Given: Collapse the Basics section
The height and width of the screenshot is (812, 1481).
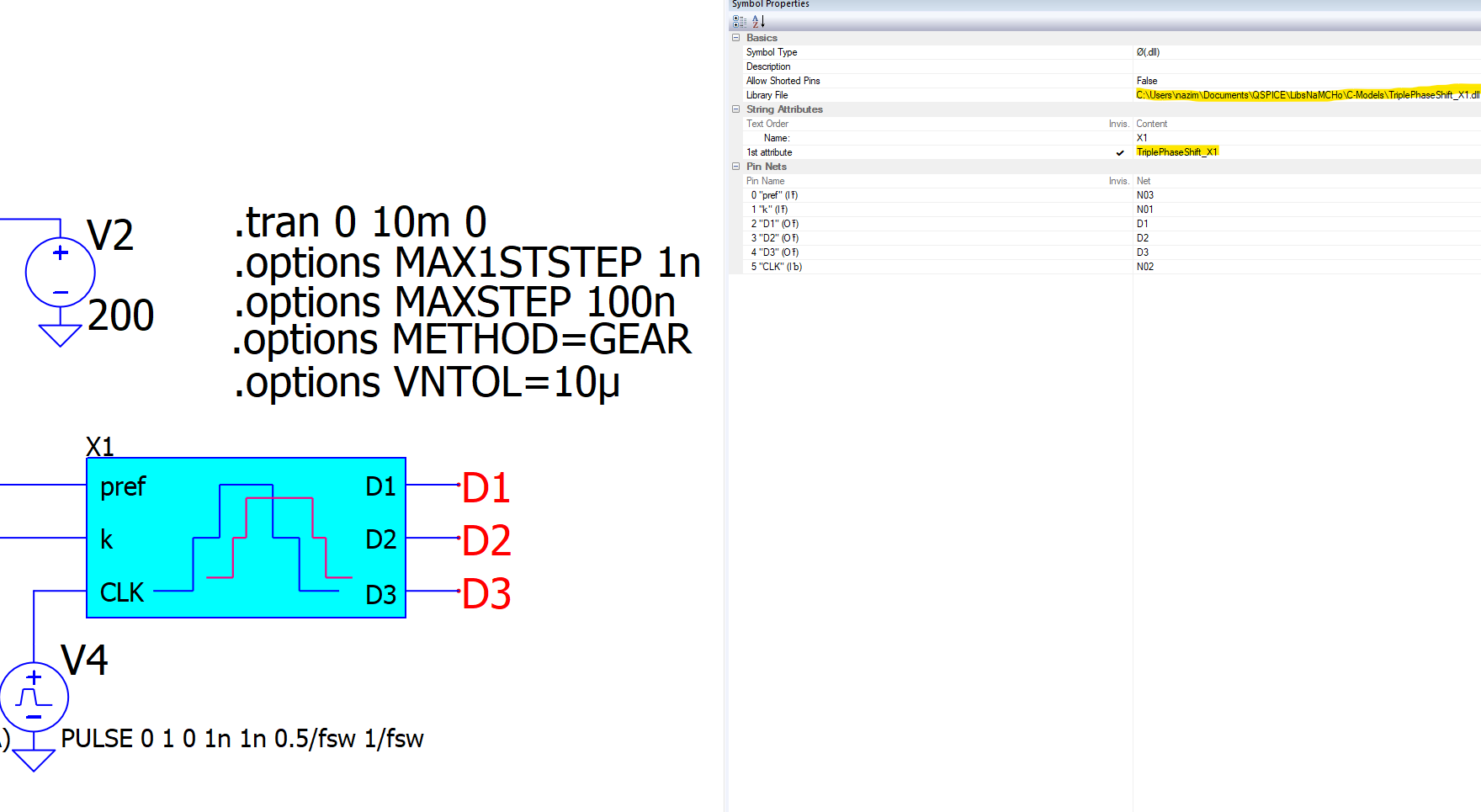Looking at the screenshot, I should (736, 38).
